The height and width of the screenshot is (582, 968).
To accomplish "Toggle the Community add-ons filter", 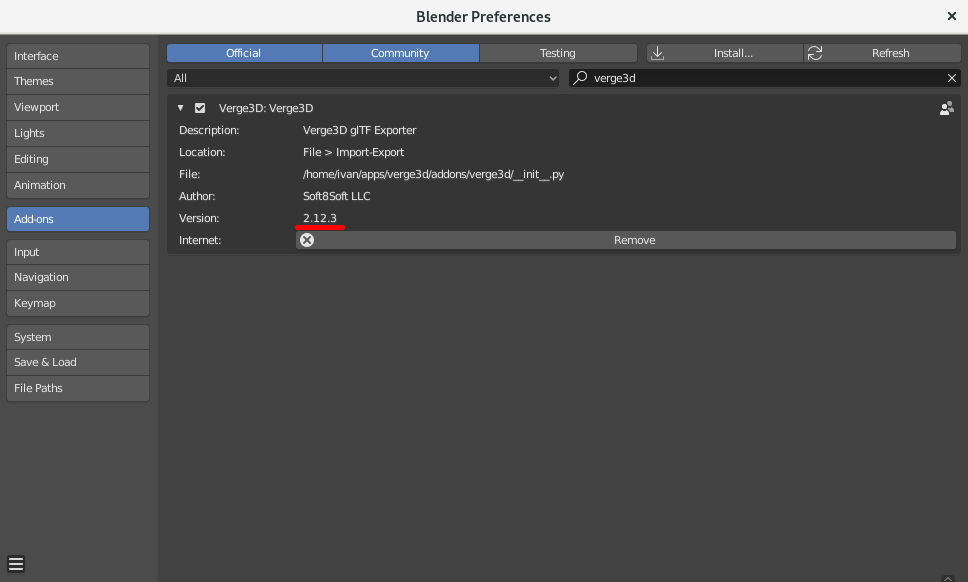I will (x=400, y=53).
